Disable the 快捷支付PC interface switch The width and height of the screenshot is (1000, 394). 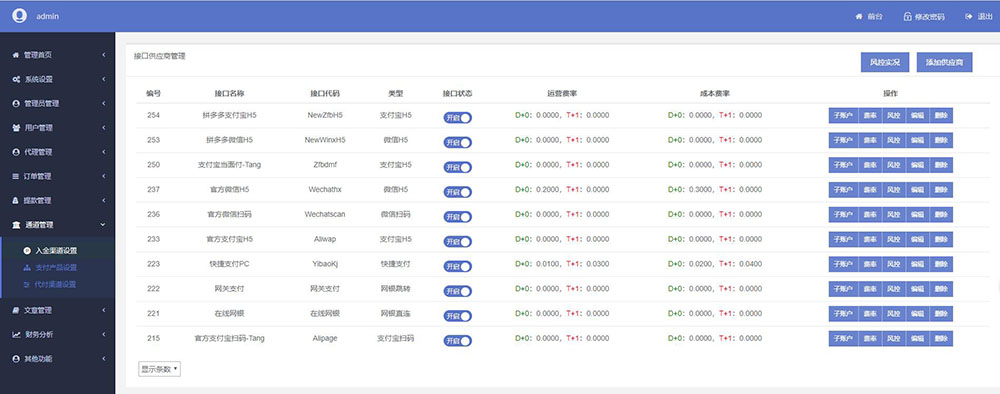click(x=458, y=266)
